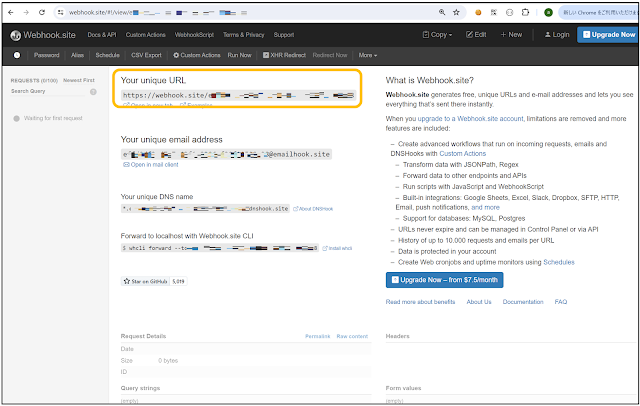Click the unique emailhook.site address

227,154
